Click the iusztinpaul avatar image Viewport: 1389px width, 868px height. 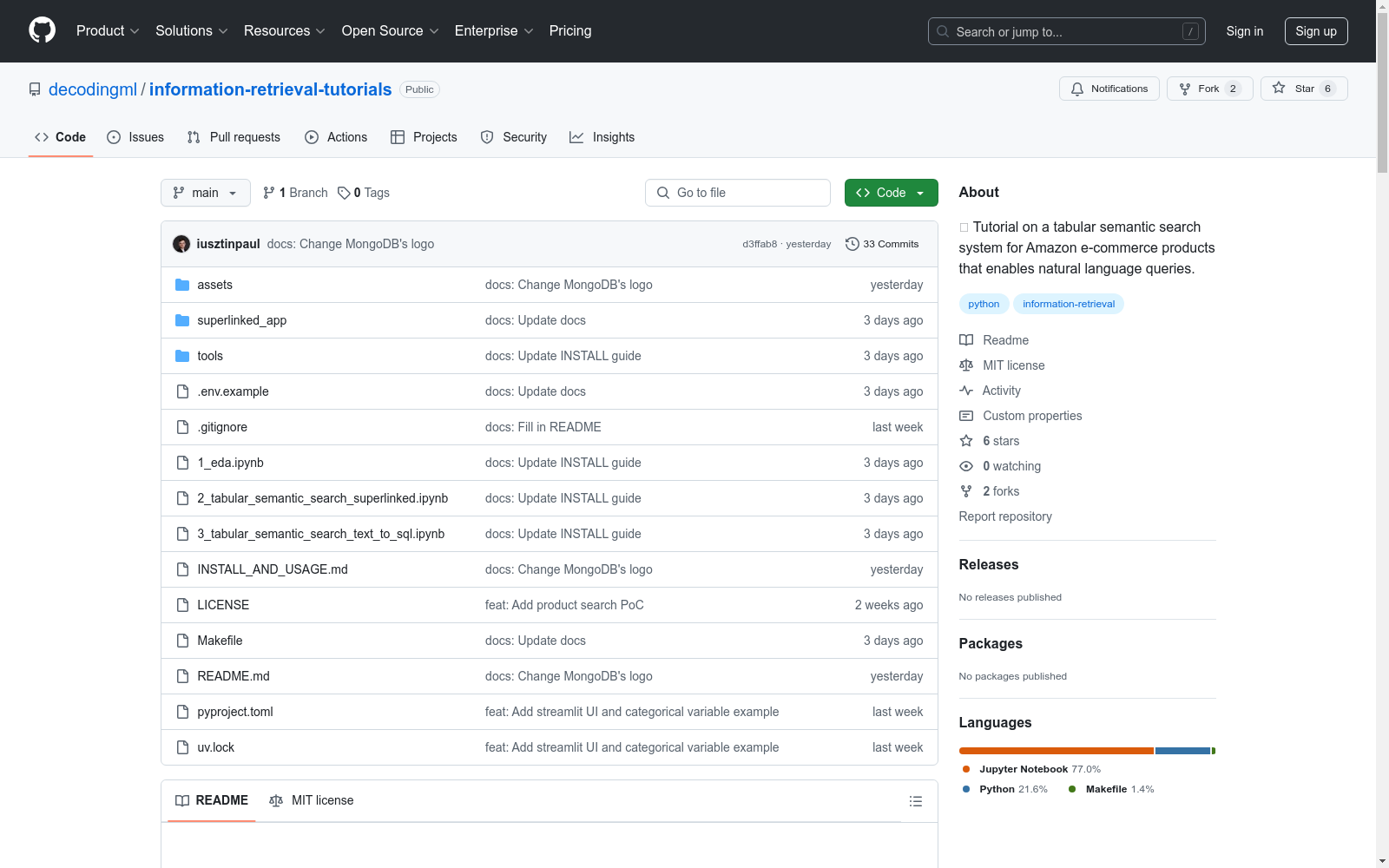coord(181,244)
